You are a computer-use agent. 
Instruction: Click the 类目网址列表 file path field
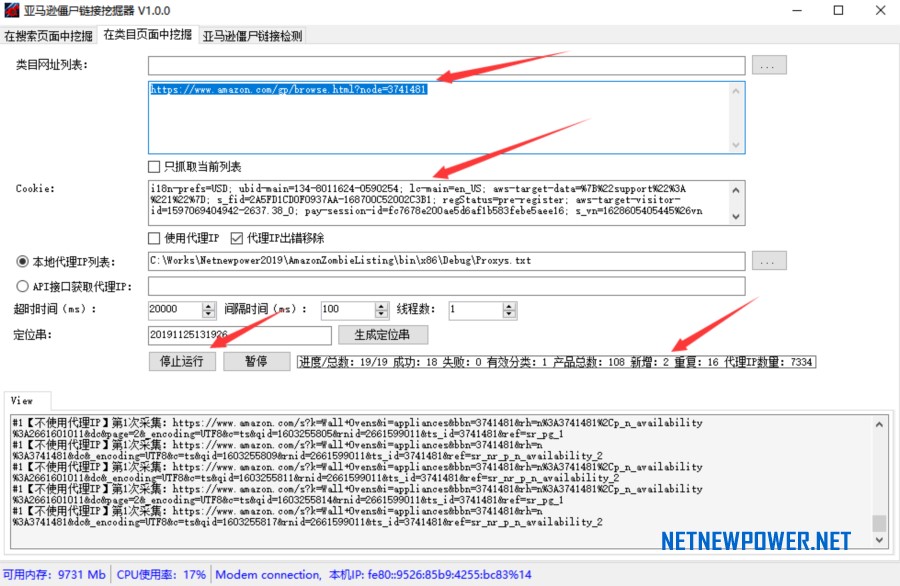coord(447,65)
